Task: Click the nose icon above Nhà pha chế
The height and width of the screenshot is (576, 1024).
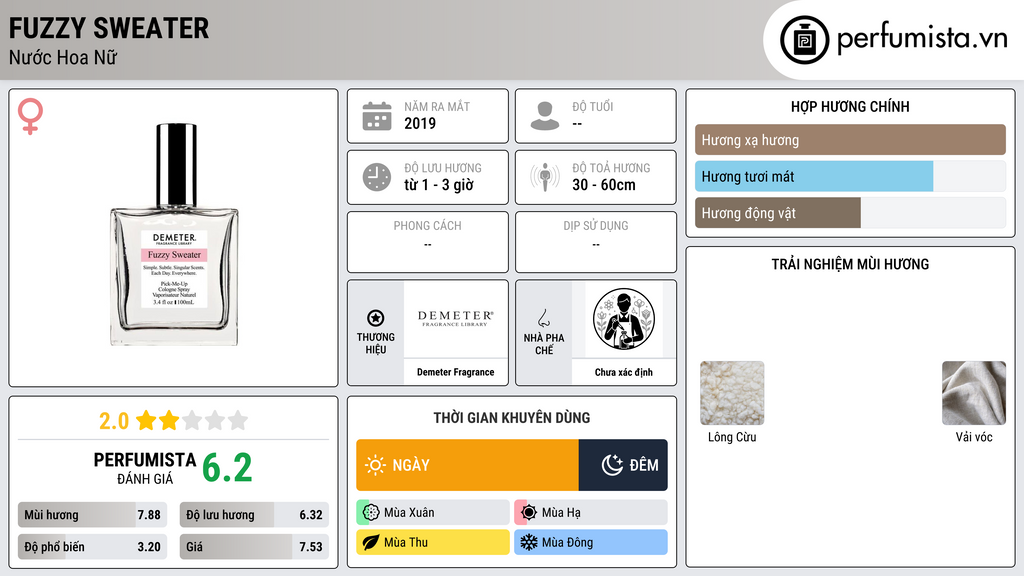Action: [543, 318]
